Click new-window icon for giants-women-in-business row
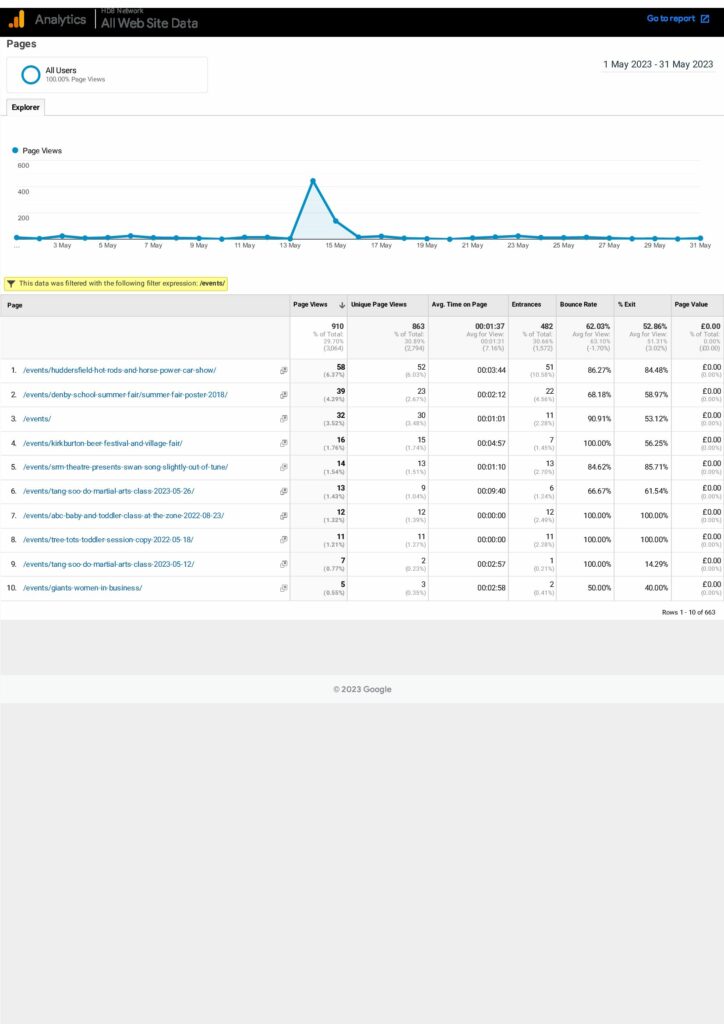This screenshot has width=724, height=1024. [x=283, y=588]
